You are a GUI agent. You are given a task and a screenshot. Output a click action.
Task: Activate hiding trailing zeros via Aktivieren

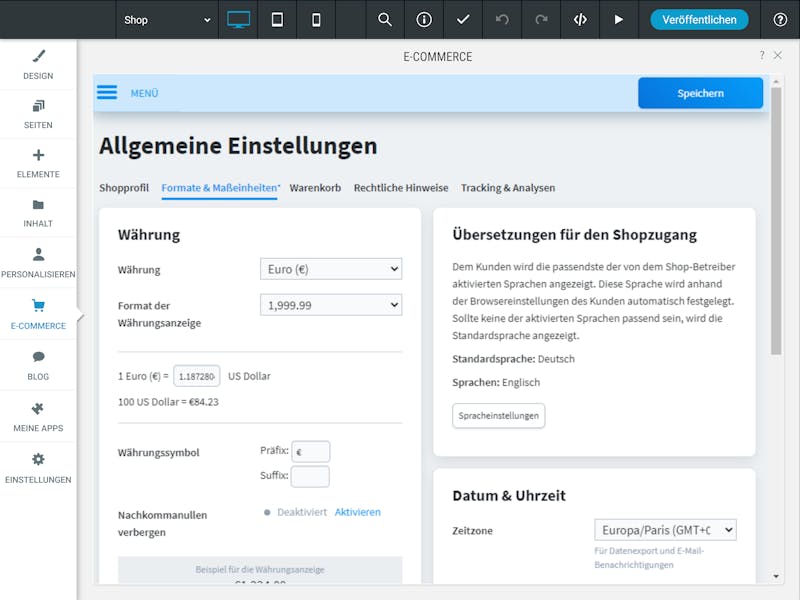click(357, 512)
